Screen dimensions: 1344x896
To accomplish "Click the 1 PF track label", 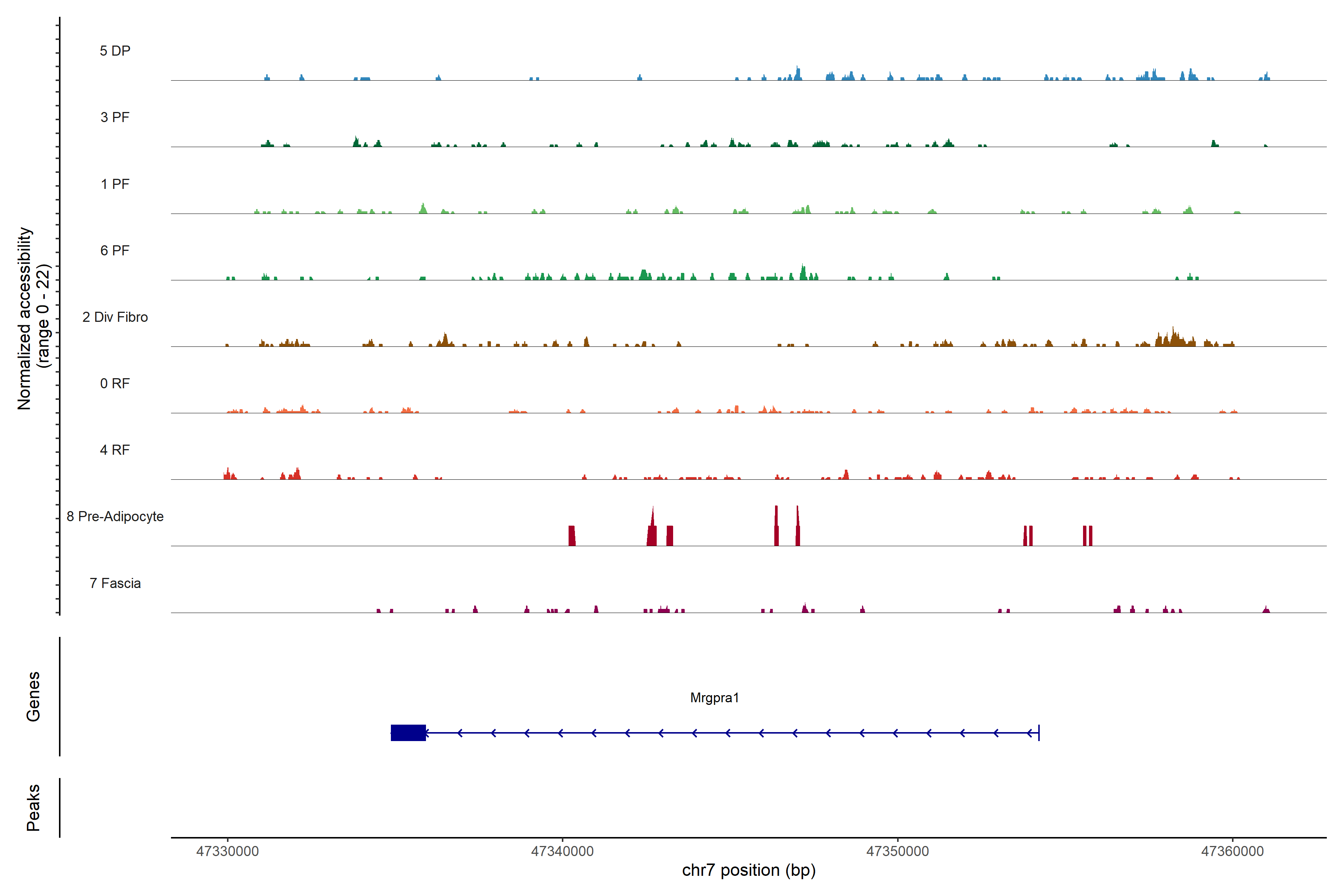I will [x=115, y=184].
